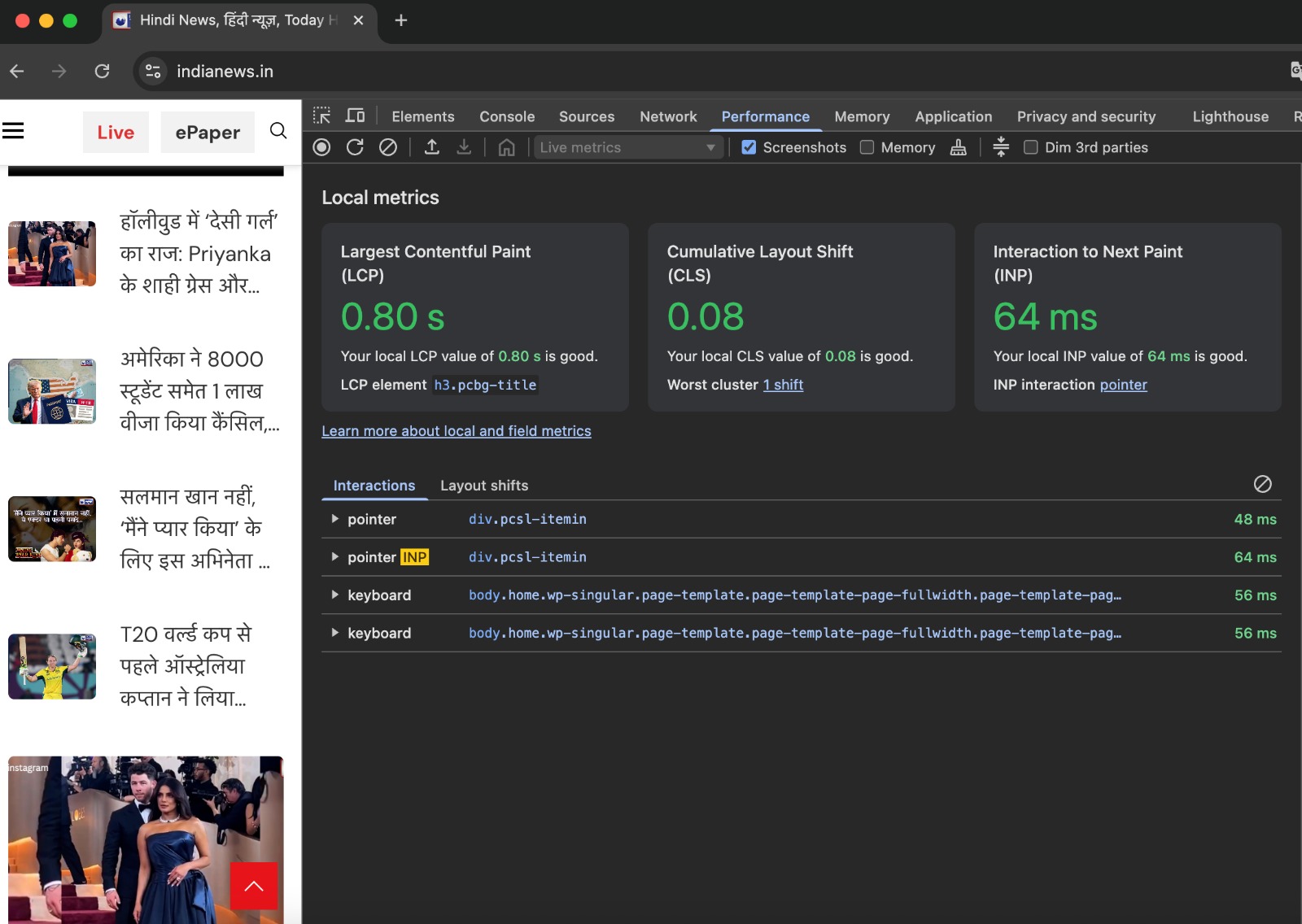Open Learn more about local and field metrics

point(457,431)
